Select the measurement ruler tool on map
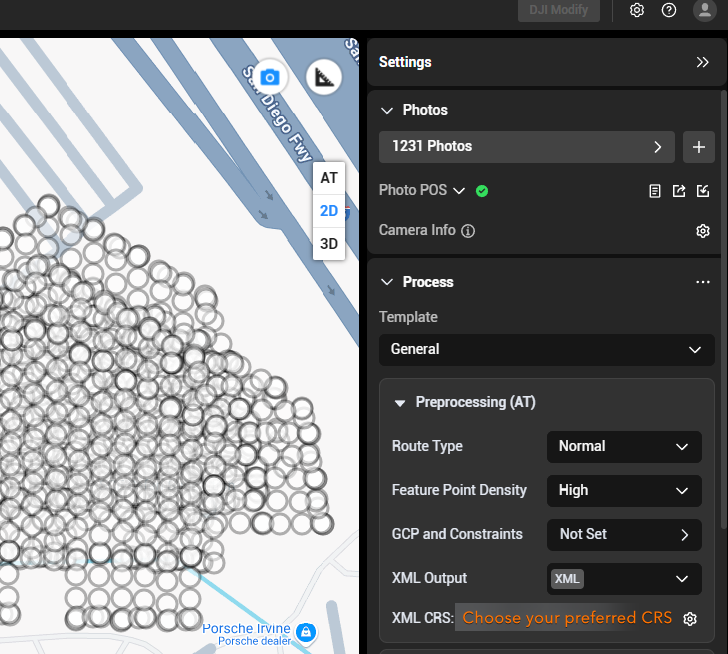Viewport: 728px width, 654px height. click(322, 77)
